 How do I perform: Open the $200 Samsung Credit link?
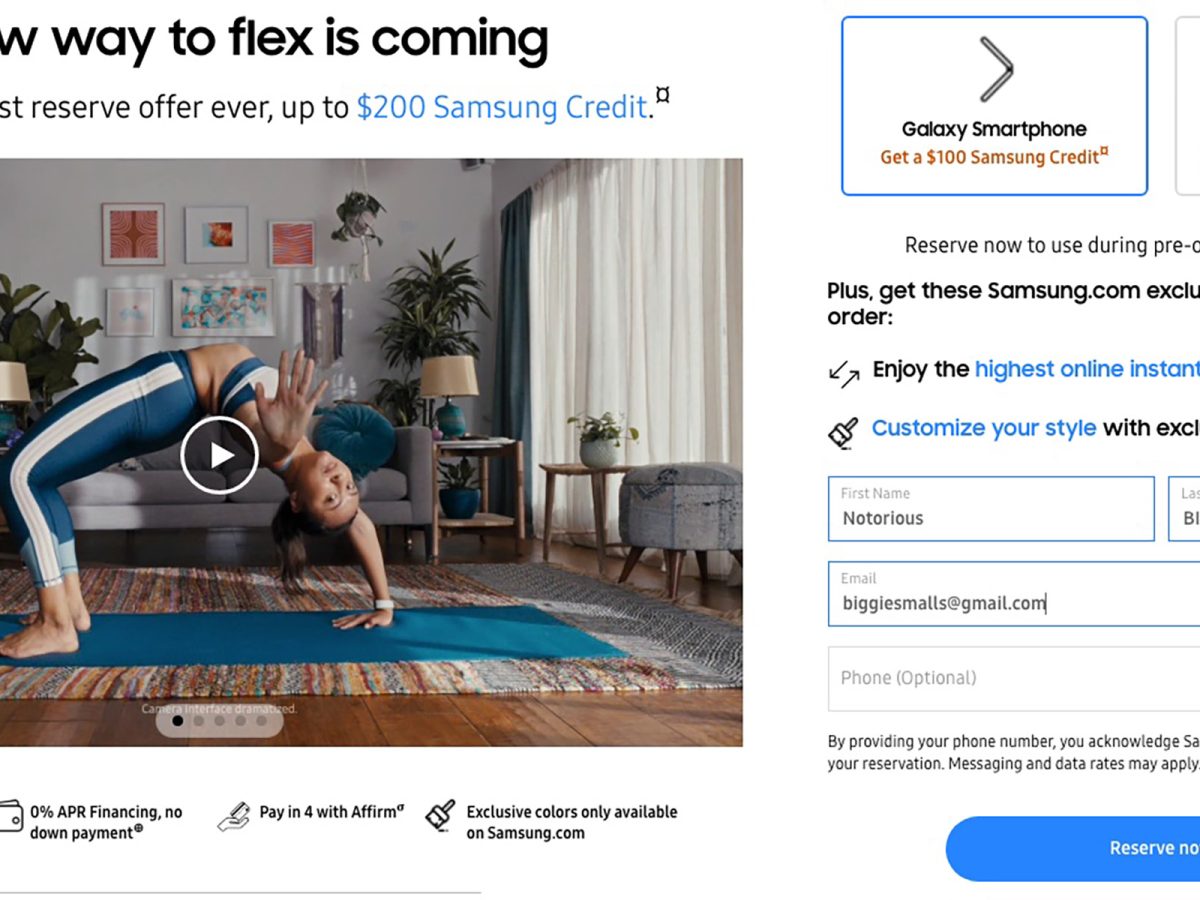(502, 107)
